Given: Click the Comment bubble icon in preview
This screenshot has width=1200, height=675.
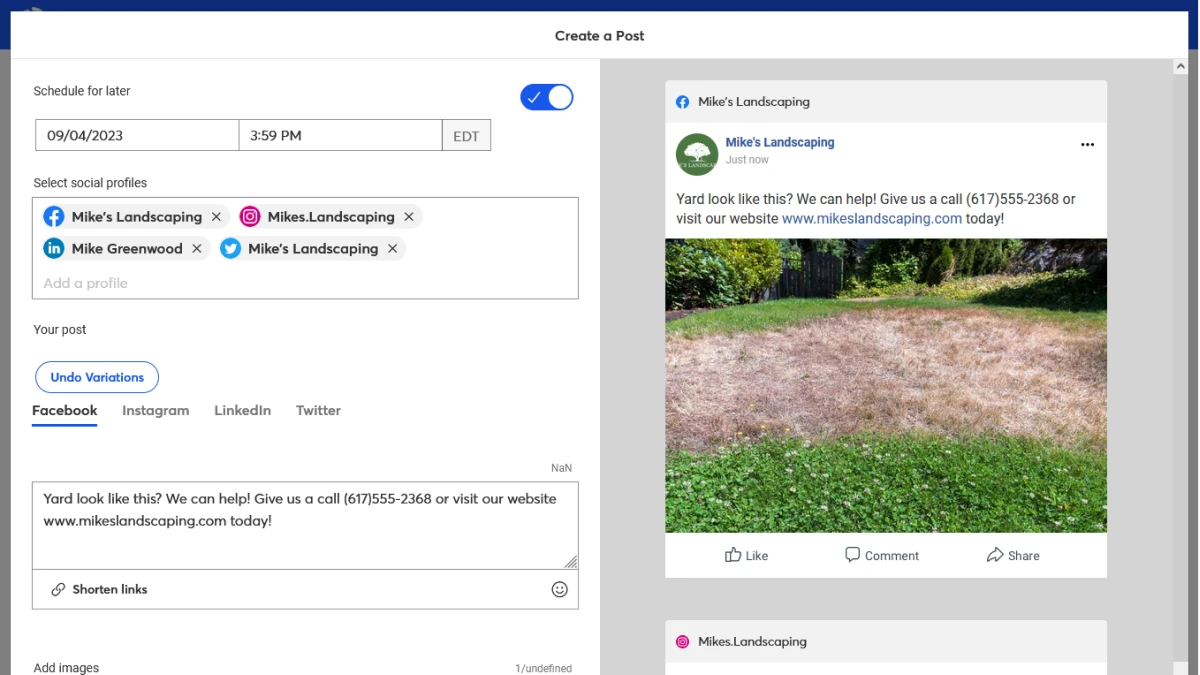Looking at the screenshot, I should point(852,555).
